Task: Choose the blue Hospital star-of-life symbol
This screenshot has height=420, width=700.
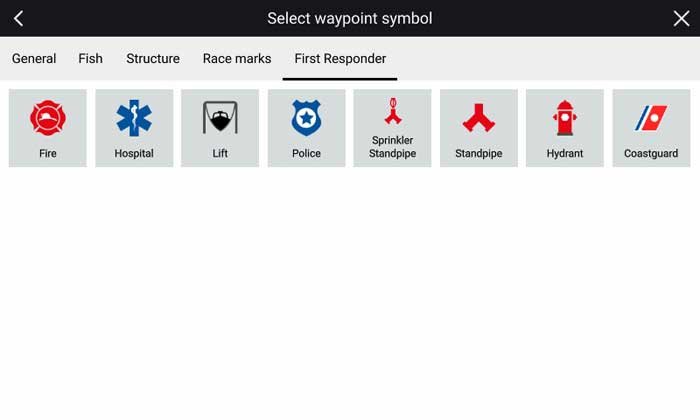Action: pos(134,119)
